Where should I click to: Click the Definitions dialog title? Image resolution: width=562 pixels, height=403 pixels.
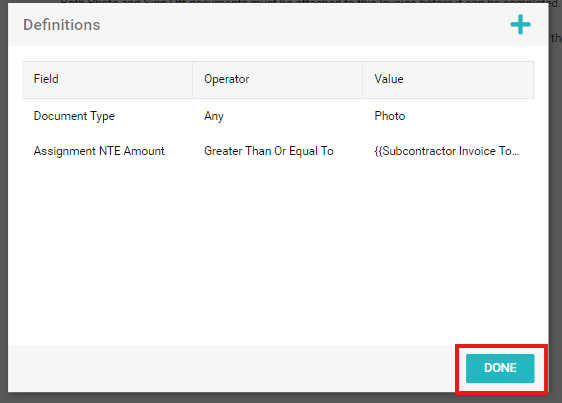coord(62,25)
